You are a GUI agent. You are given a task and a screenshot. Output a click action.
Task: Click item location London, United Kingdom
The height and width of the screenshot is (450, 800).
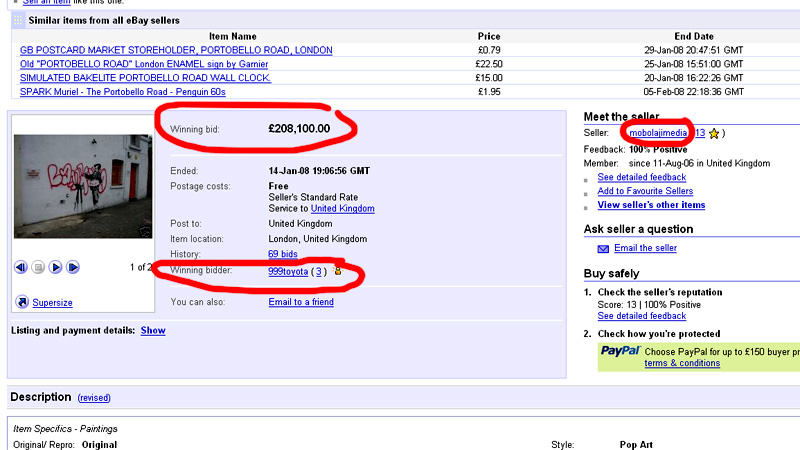click(x=318, y=239)
